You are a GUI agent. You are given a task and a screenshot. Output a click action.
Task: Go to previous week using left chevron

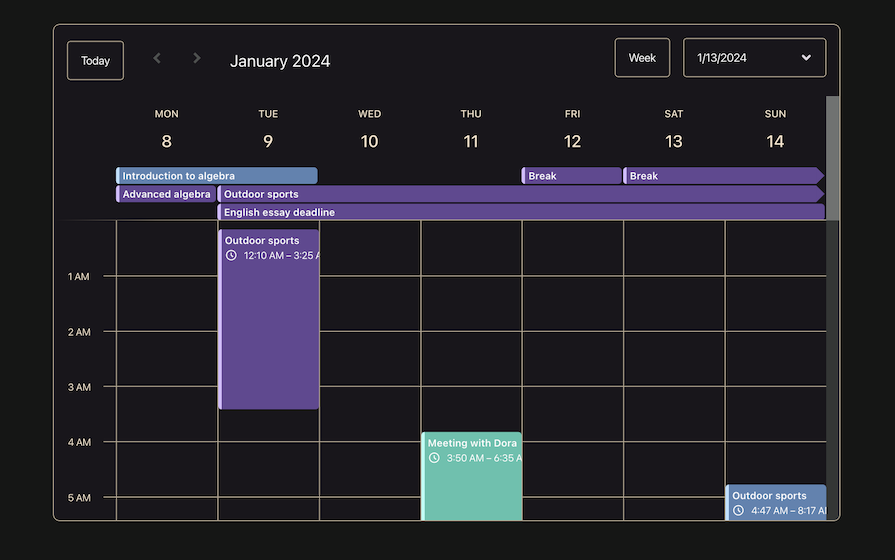coord(157,59)
